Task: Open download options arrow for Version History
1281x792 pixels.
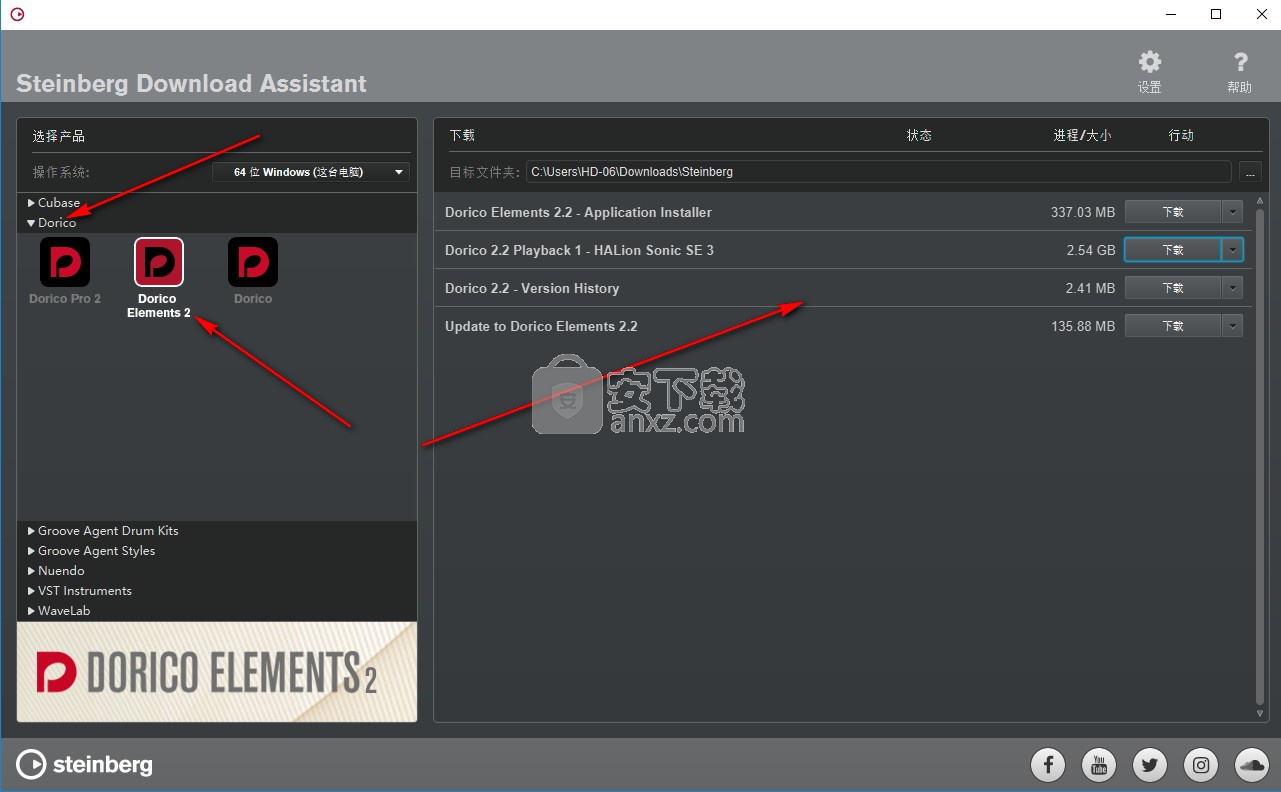Action: pos(1233,288)
